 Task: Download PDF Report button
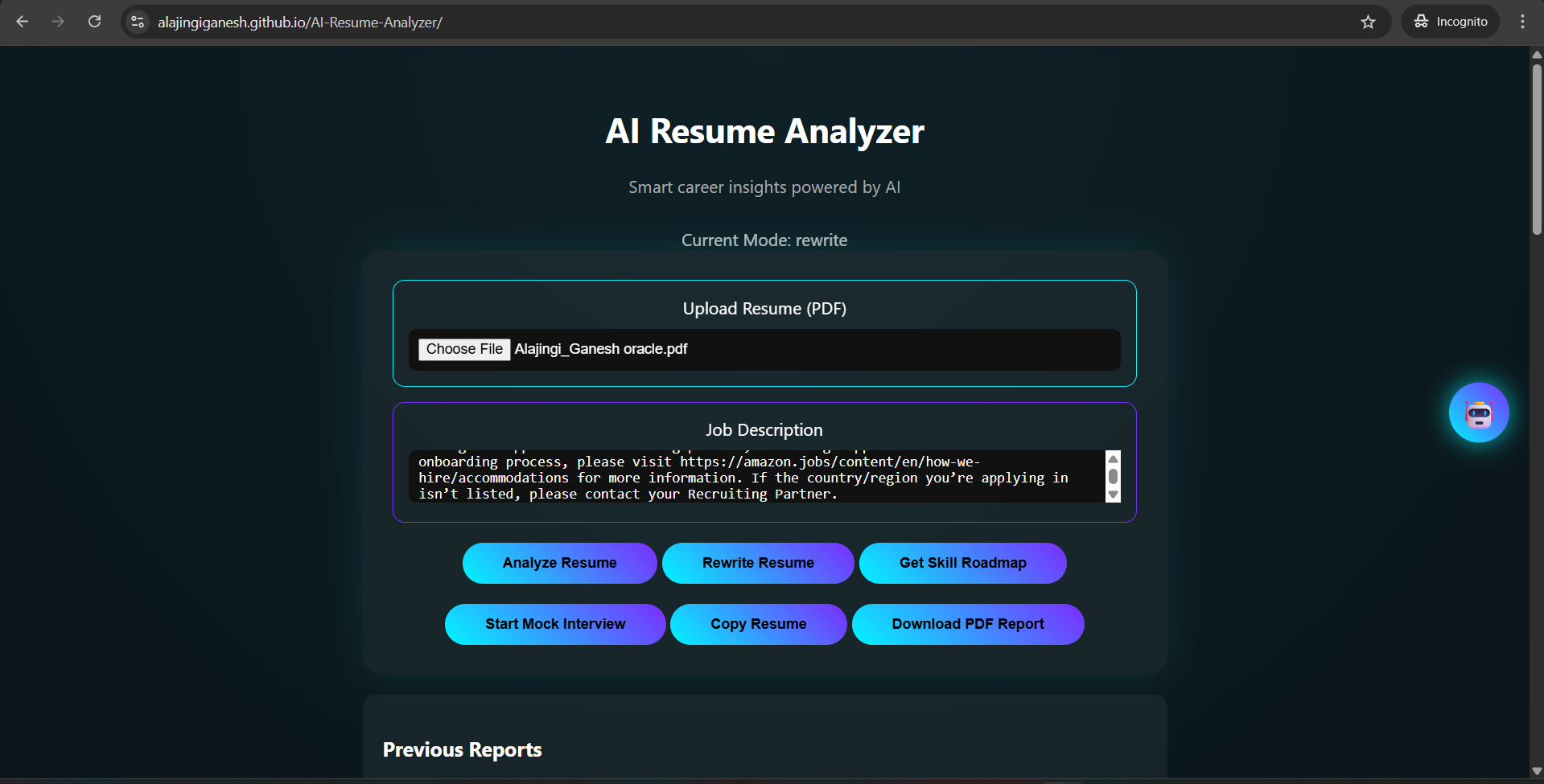(967, 624)
